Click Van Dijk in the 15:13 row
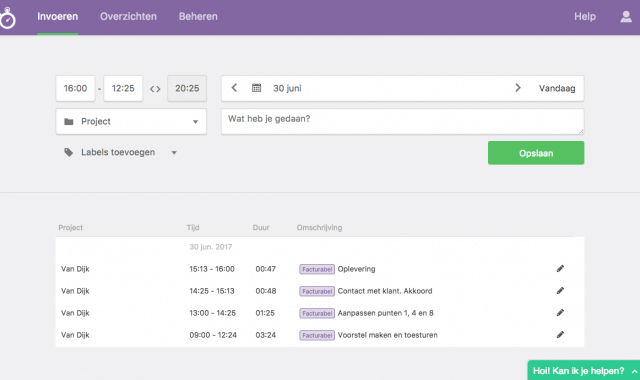640x380 pixels. pos(75,269)
